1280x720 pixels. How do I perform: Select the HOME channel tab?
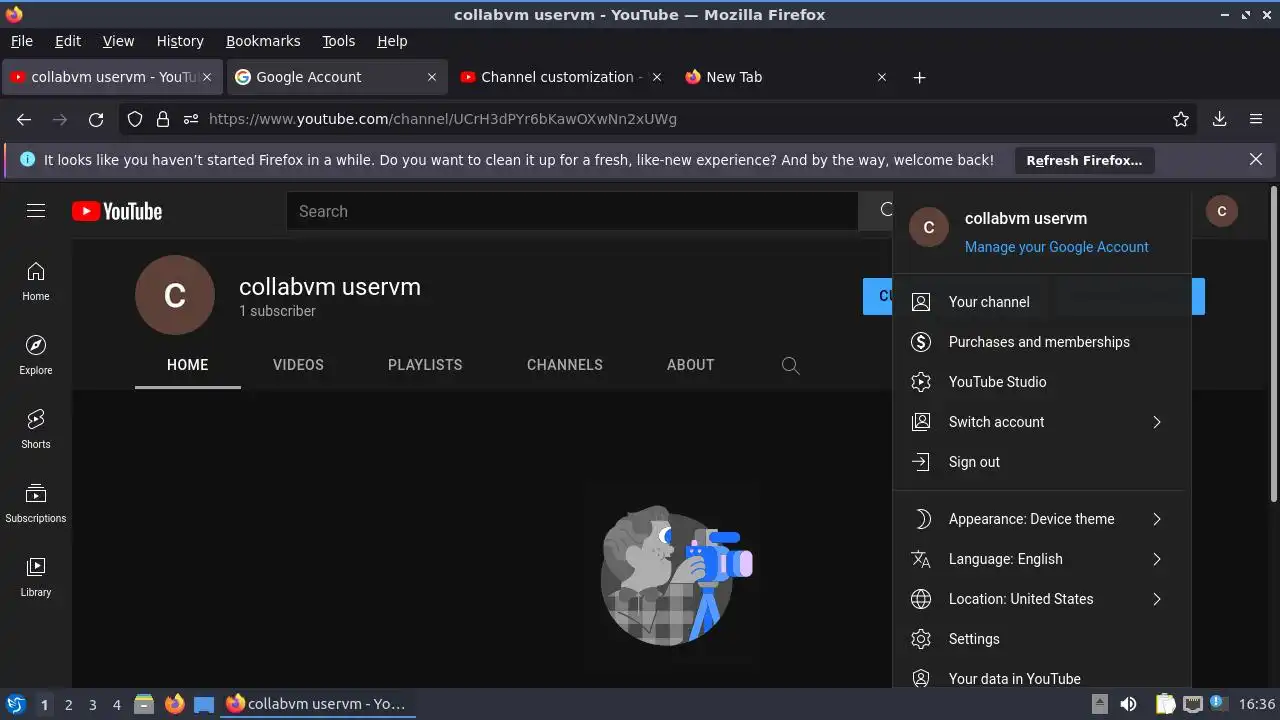click(188, 365)
